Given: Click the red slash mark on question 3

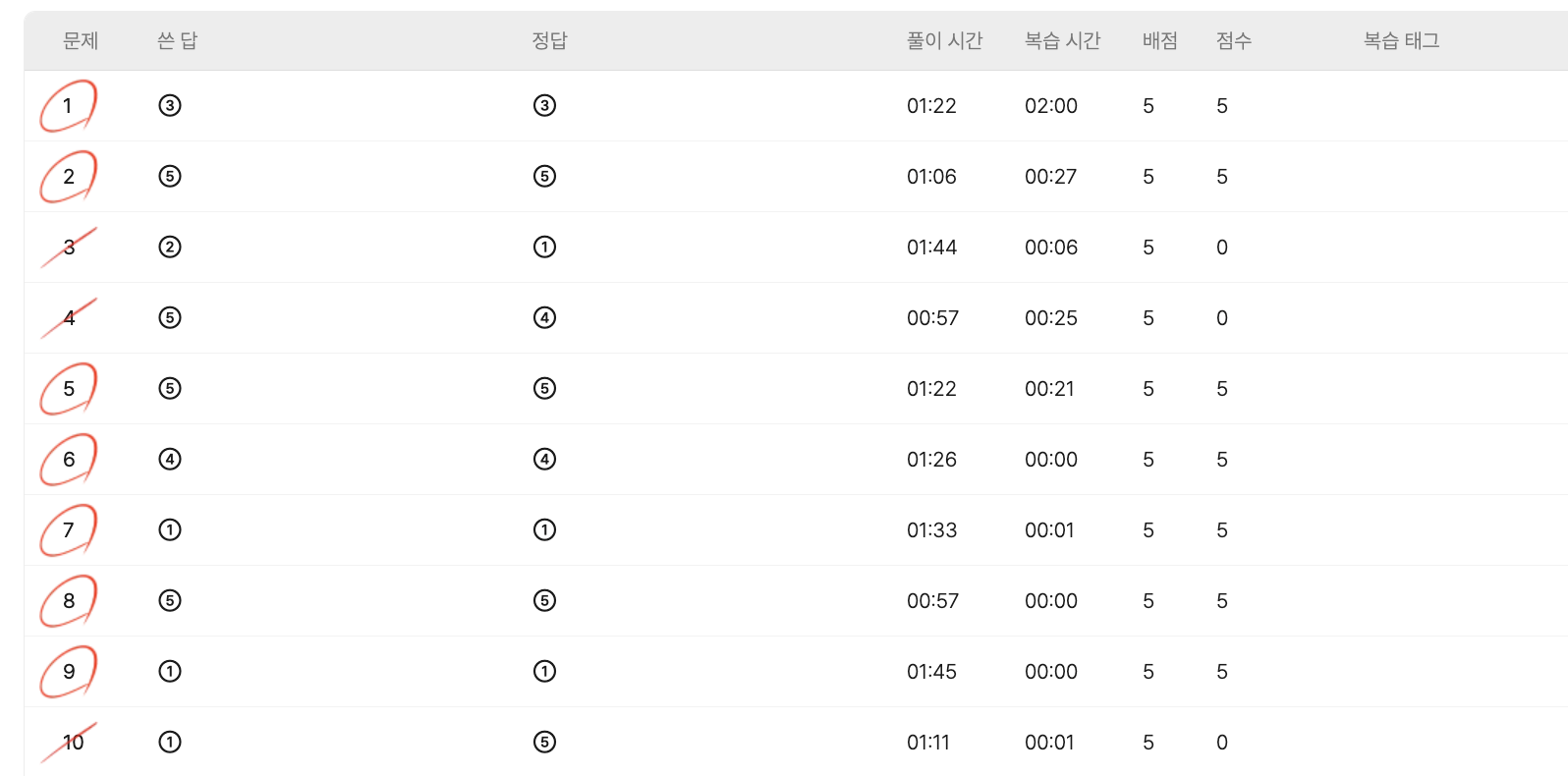Looking at the screenshot, I should tap(69, 248).
